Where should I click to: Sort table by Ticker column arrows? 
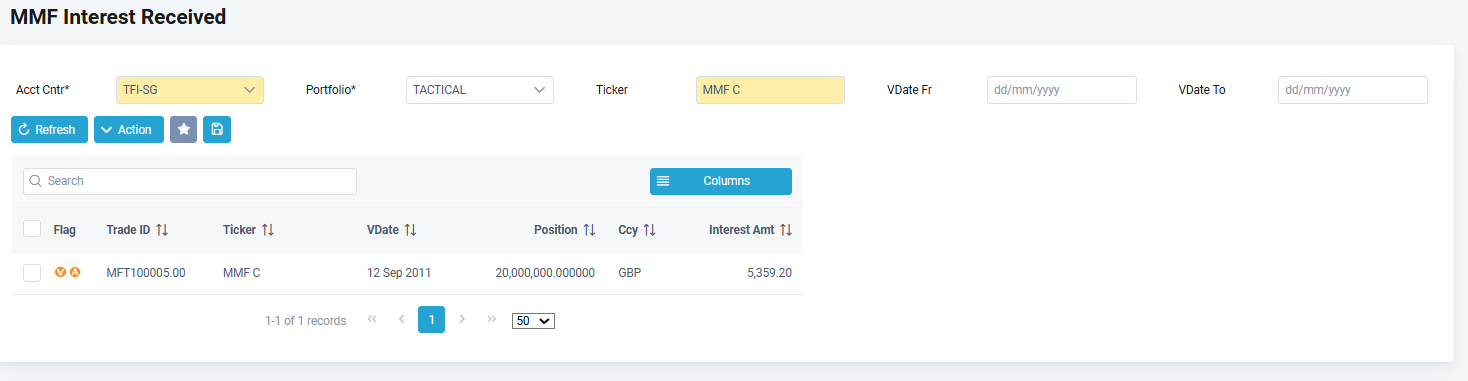tap(268, 230)
